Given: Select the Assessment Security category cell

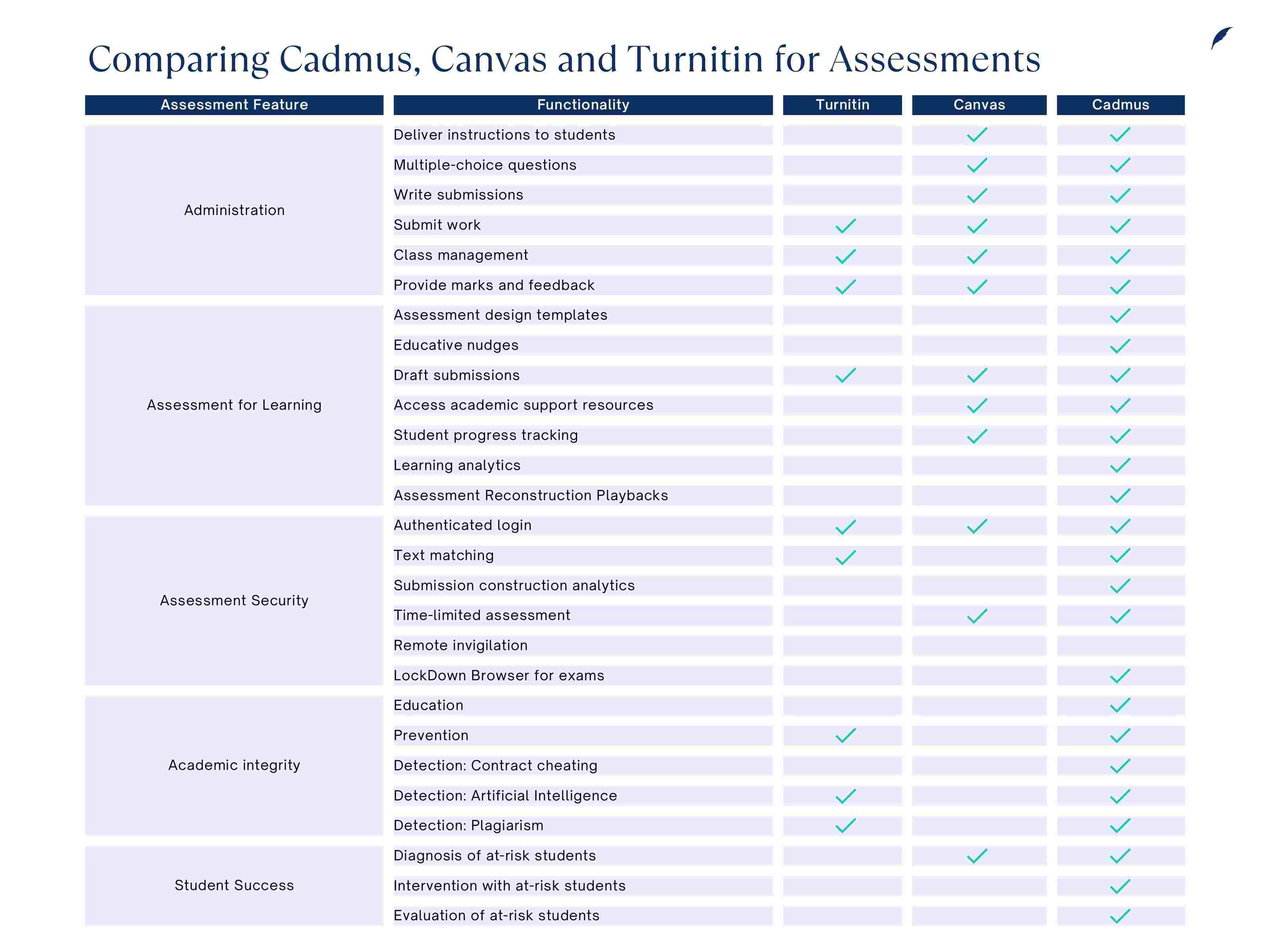Looking at the screenshot, I should coord(234,601).
